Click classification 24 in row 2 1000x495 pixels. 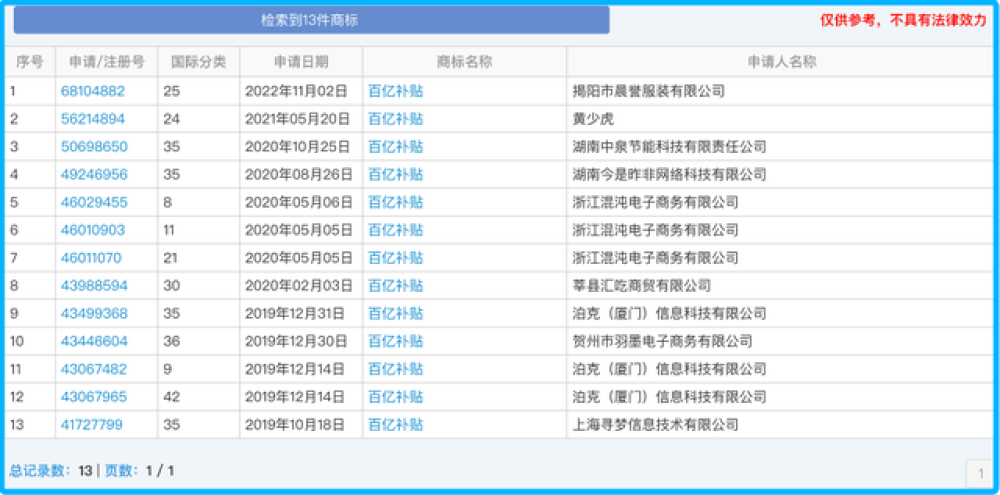click(172, 119)
